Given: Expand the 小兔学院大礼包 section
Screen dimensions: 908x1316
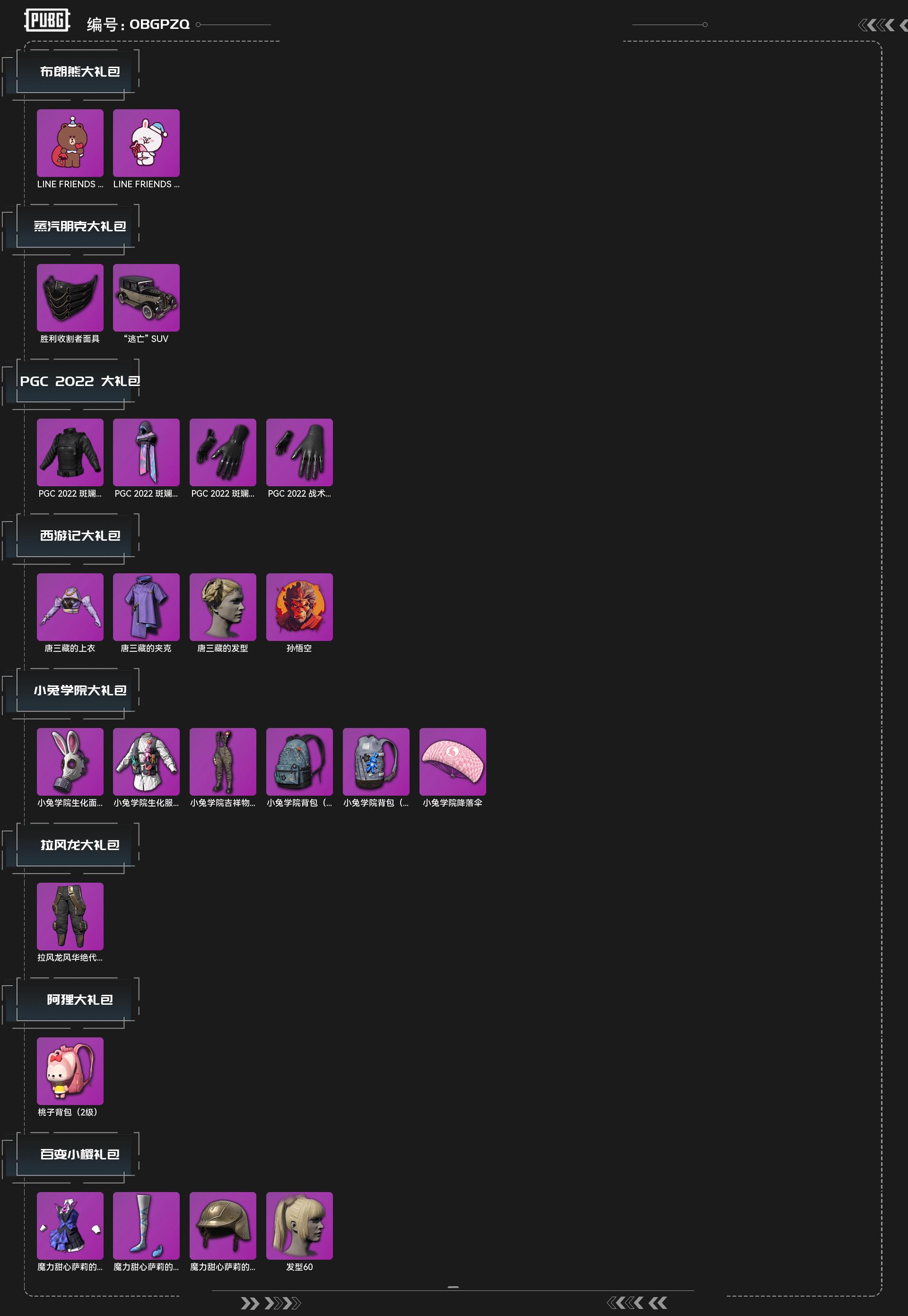Looking at the screenshot, I should pos(79,691).
